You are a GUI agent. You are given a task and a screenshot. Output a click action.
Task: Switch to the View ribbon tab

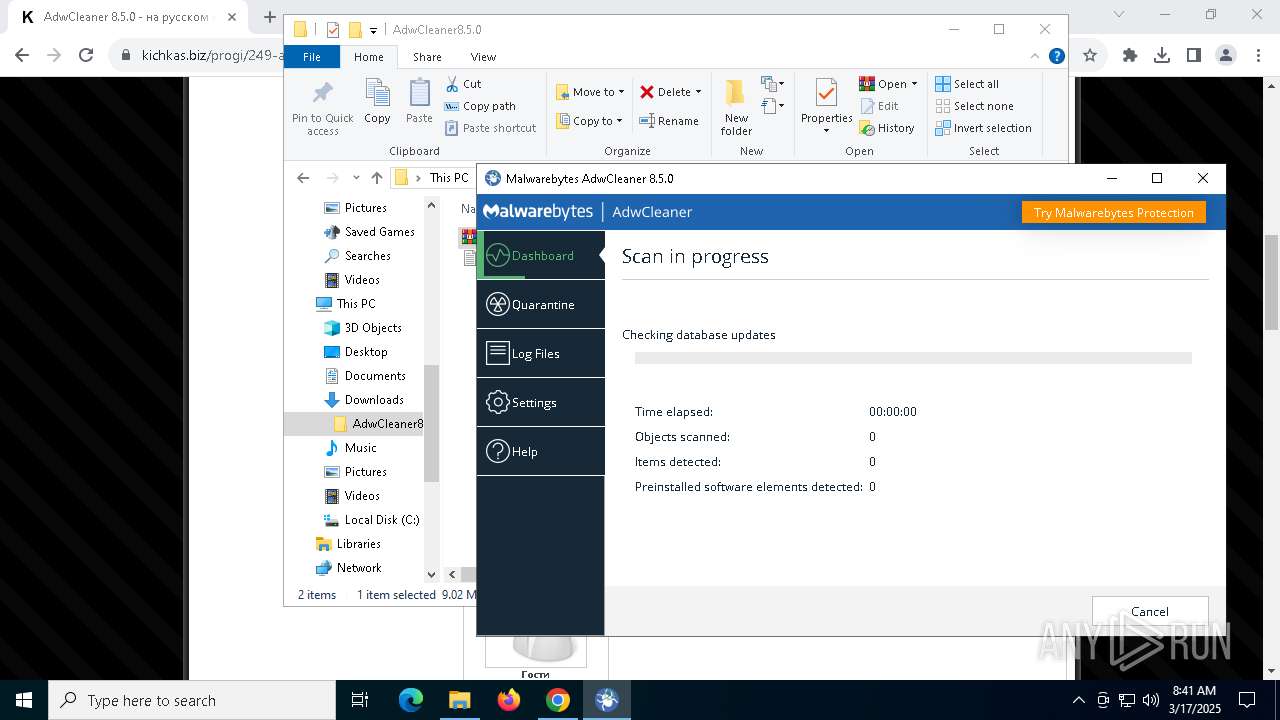point(483,57)
